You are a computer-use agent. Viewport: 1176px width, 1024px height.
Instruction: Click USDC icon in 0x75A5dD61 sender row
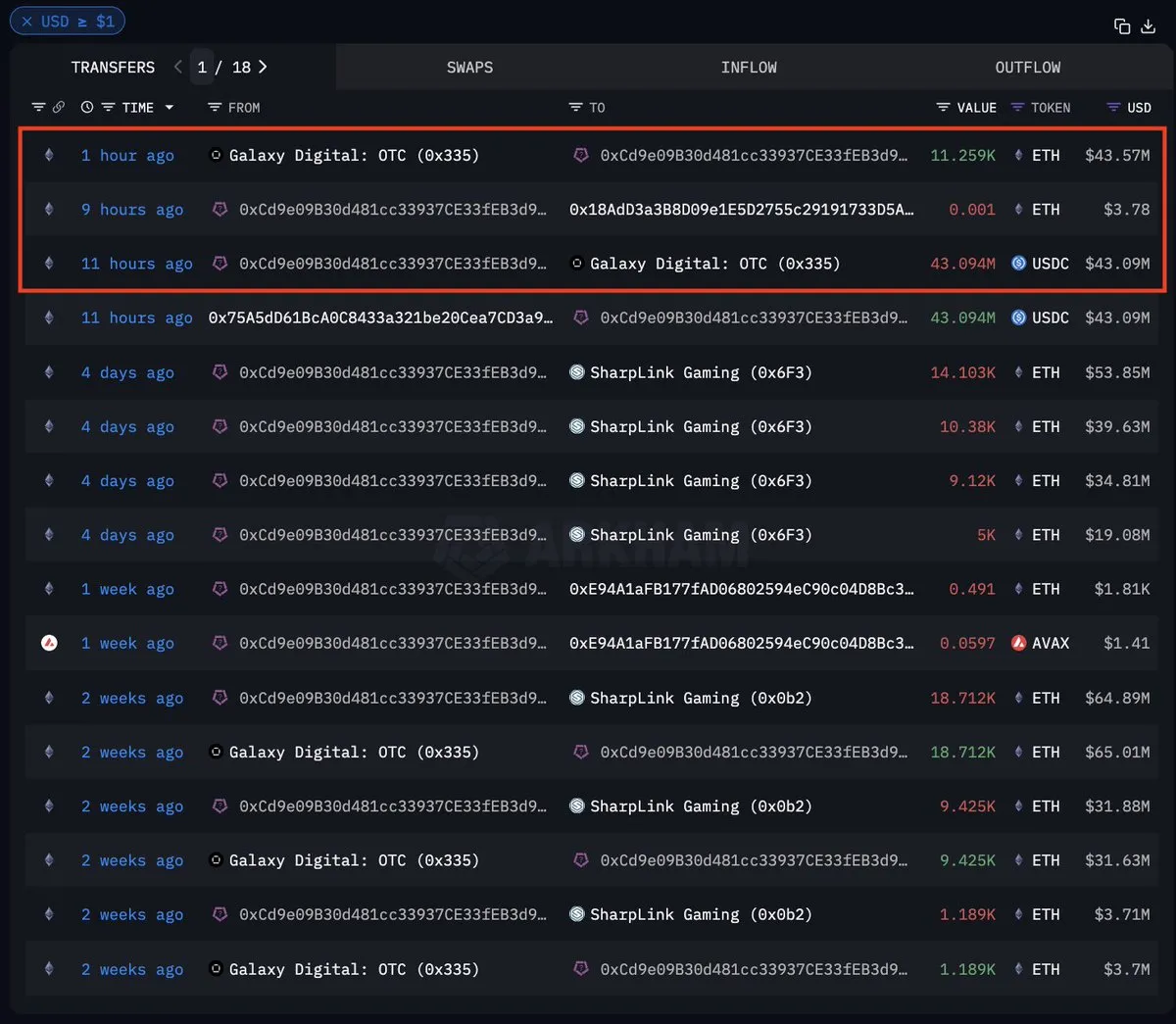click(x=1018, y=317)
